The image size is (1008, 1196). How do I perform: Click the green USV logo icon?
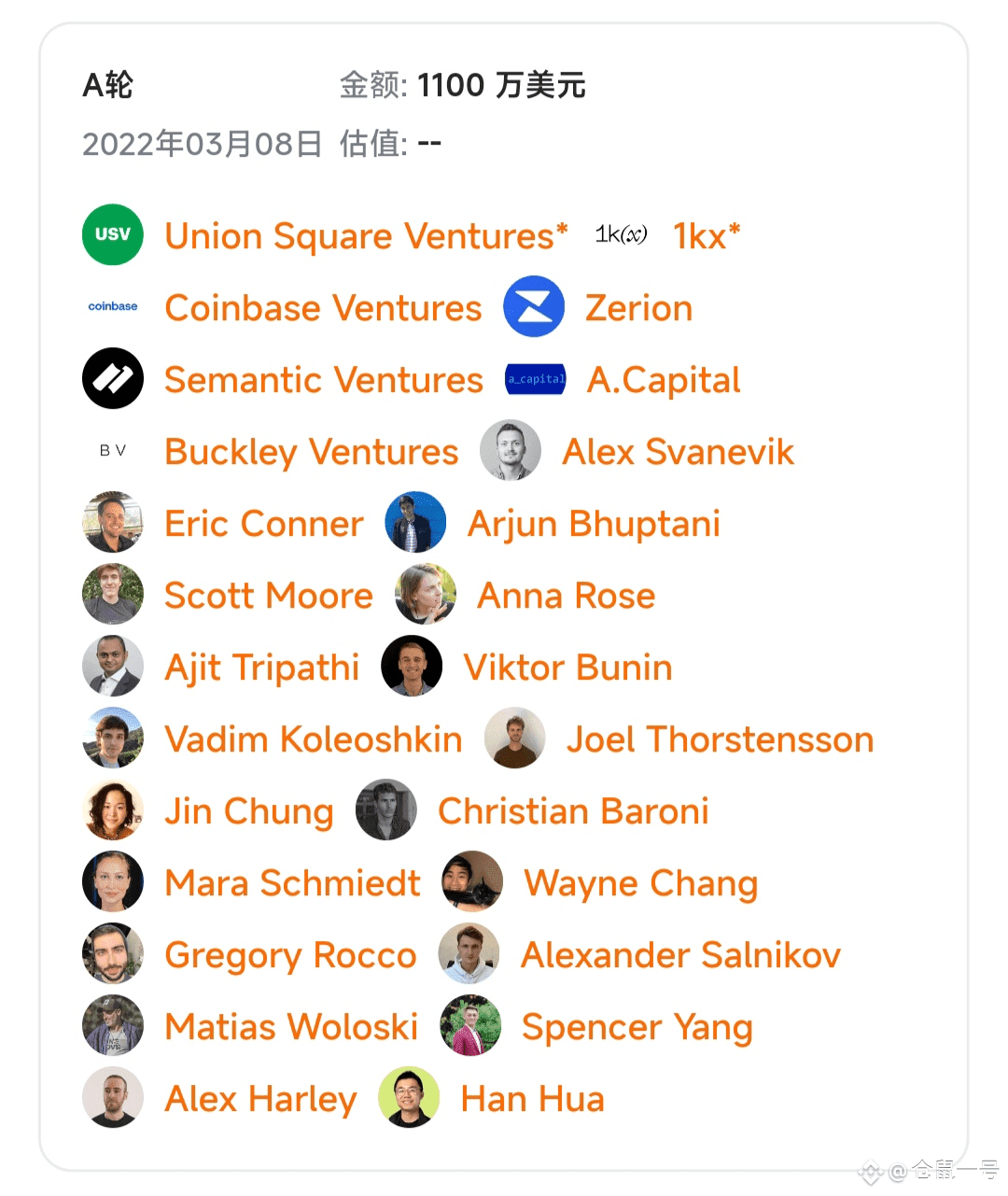point(113,234)
